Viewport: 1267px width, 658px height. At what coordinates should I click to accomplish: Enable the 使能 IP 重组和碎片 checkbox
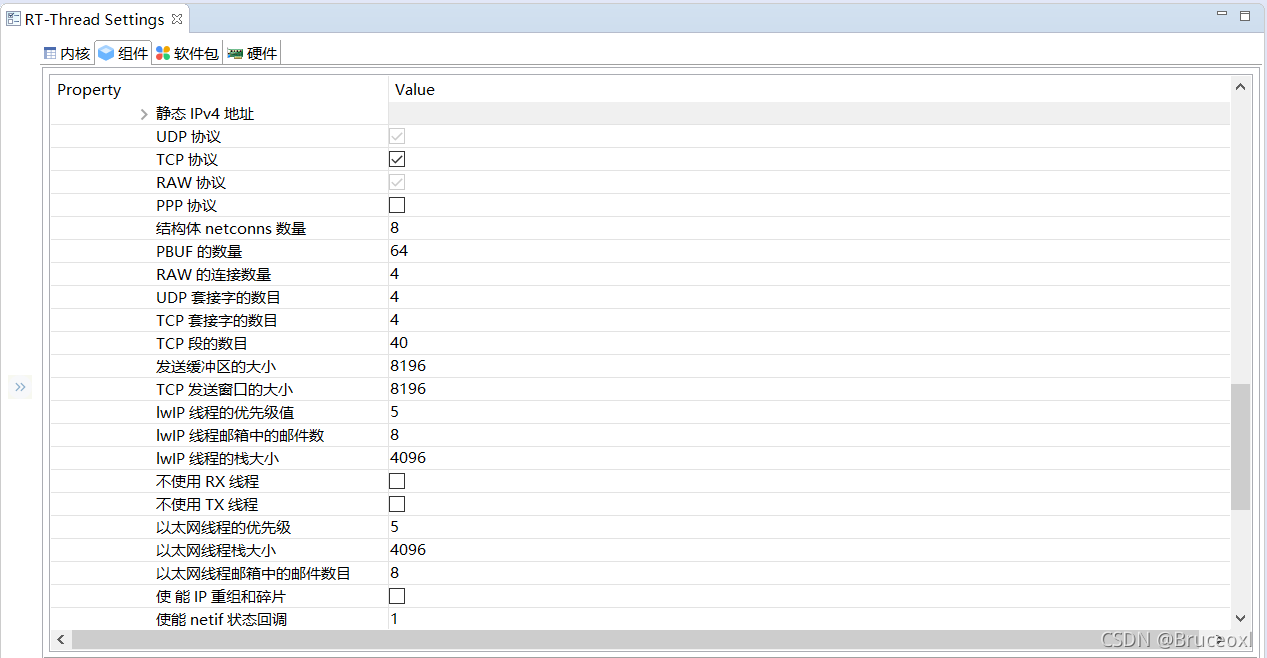click(x=397, y=596)
